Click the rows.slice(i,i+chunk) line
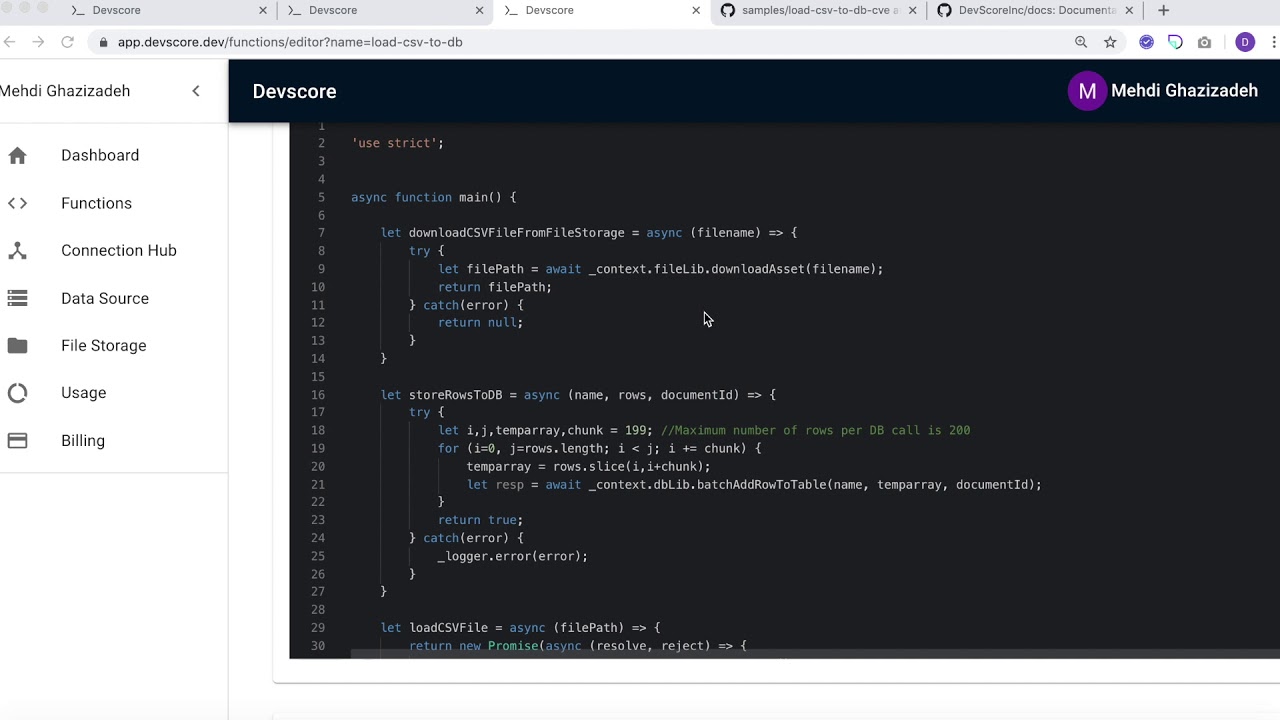This screenshot has width=1280, height=720. click(588, 466)
